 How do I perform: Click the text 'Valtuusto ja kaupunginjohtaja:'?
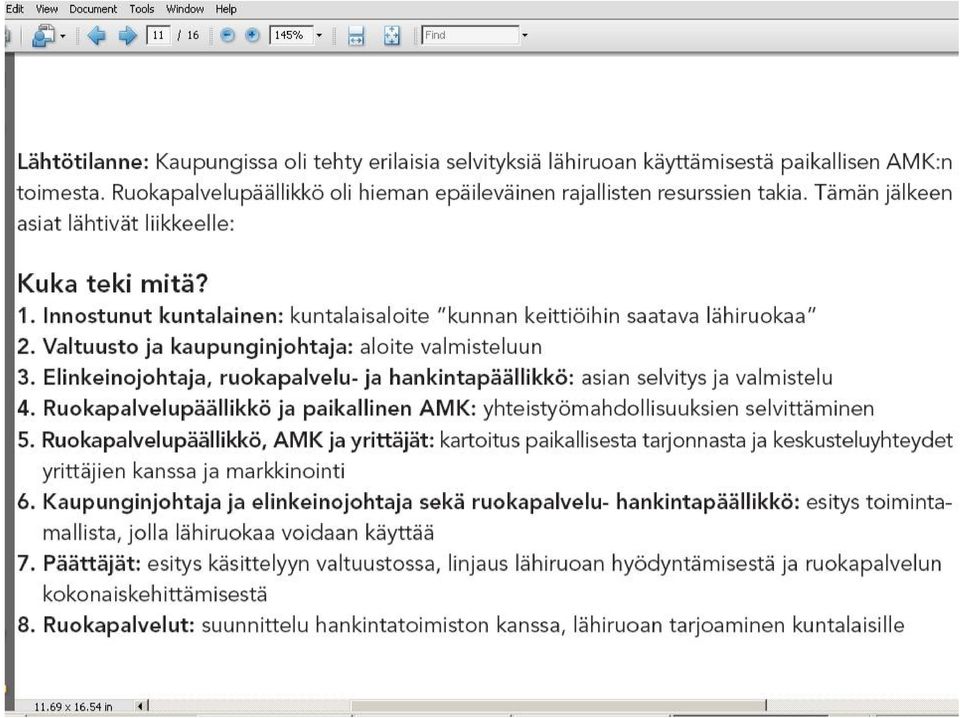[x=198, y=347]
